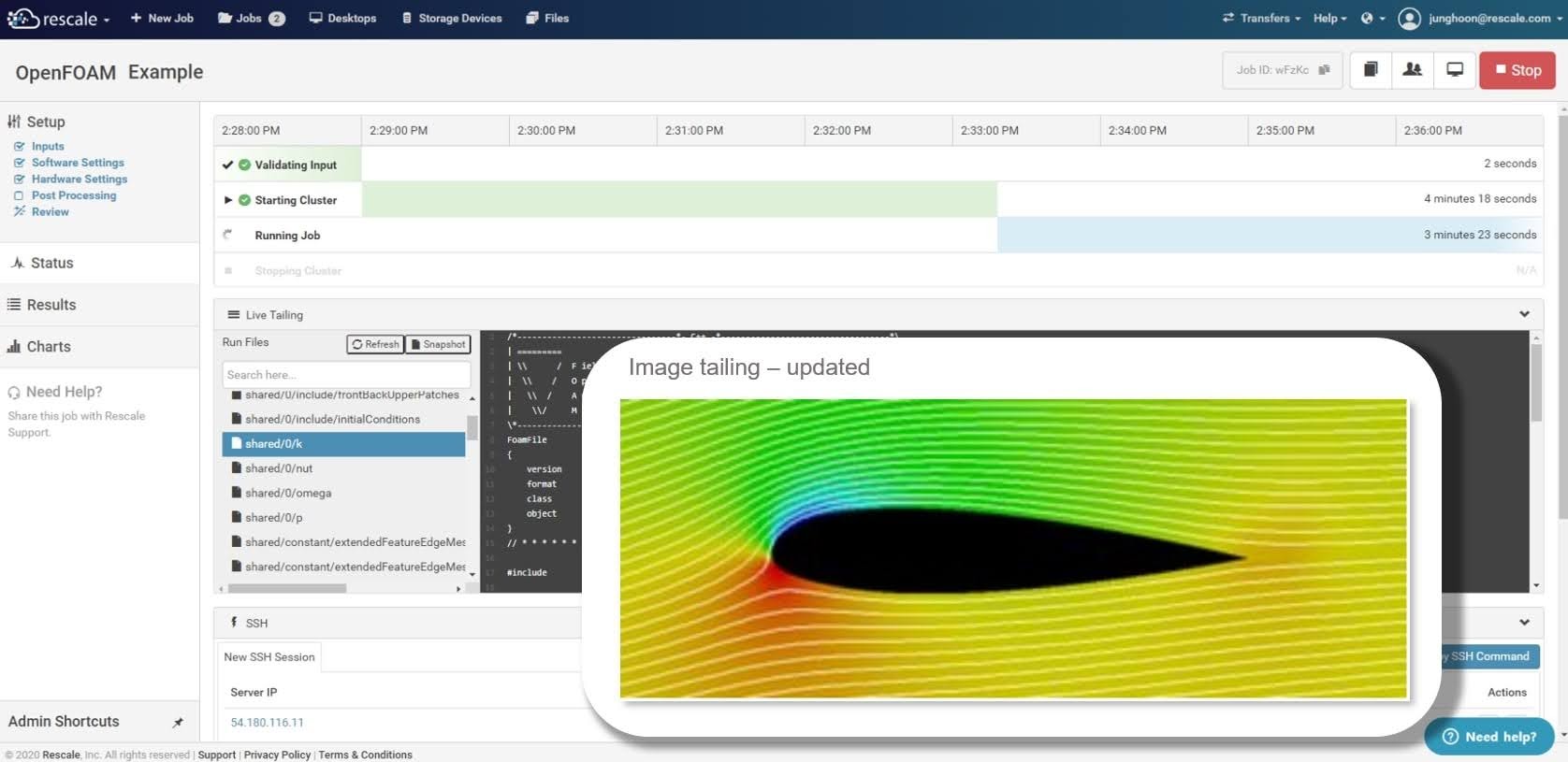Open the Results sidebar section
The height and width of the screenshot is (762, 1568).
coord(51,305)
